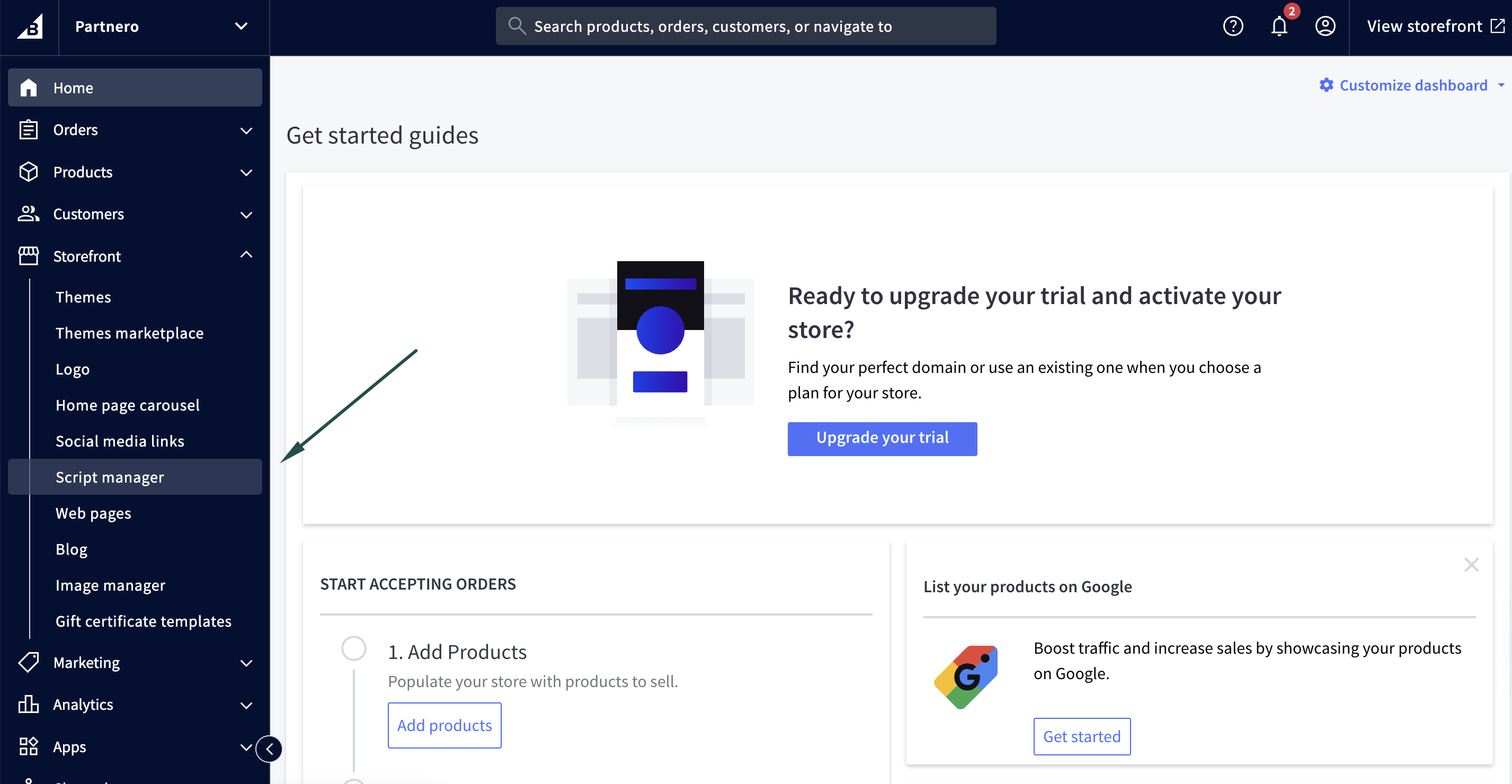The height and width of the screenshot is (784, 1512).
Task: Open the user account profile icon
Action: tap(1325, 26)
